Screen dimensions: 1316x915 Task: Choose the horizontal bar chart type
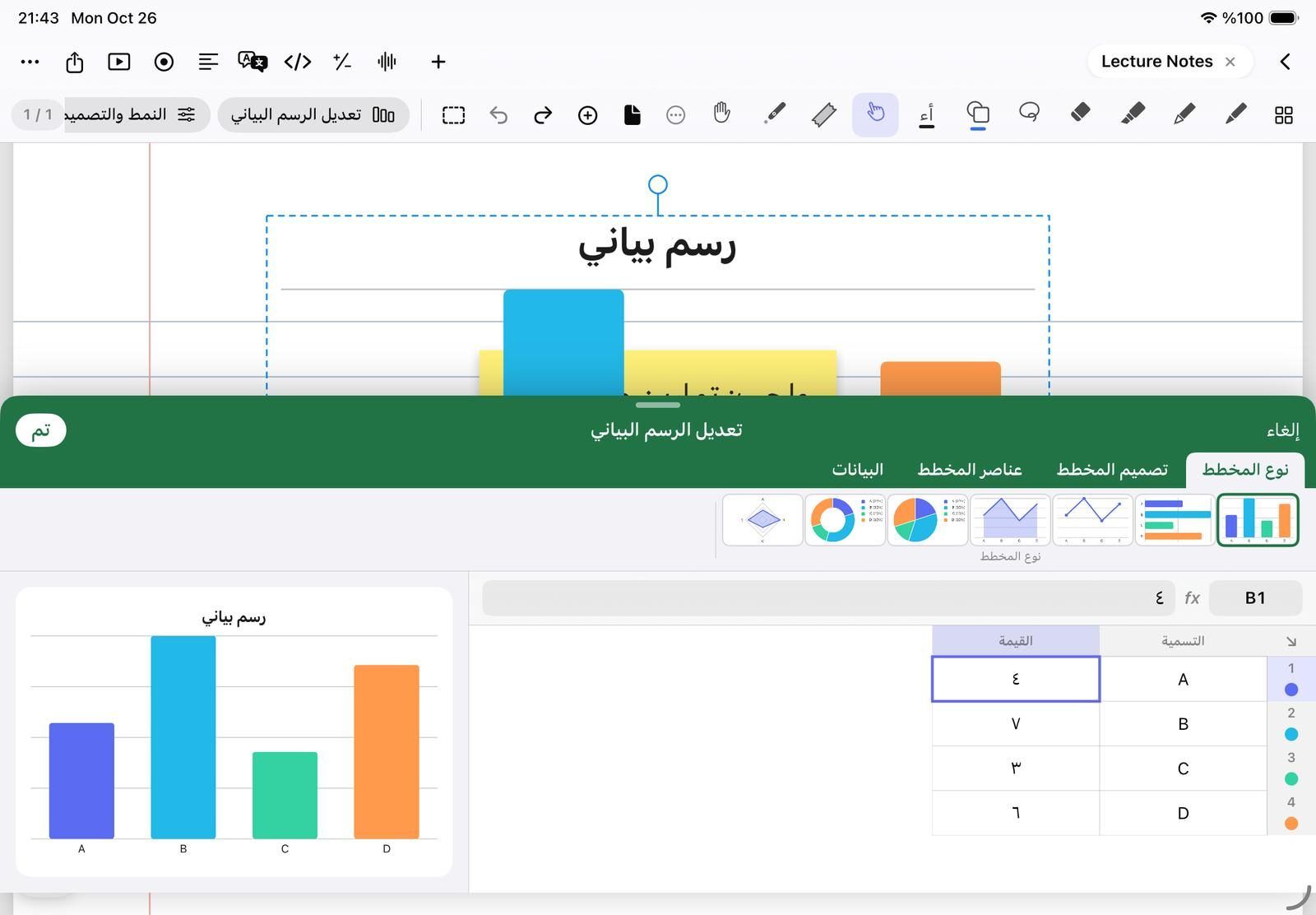point(1175,520)
